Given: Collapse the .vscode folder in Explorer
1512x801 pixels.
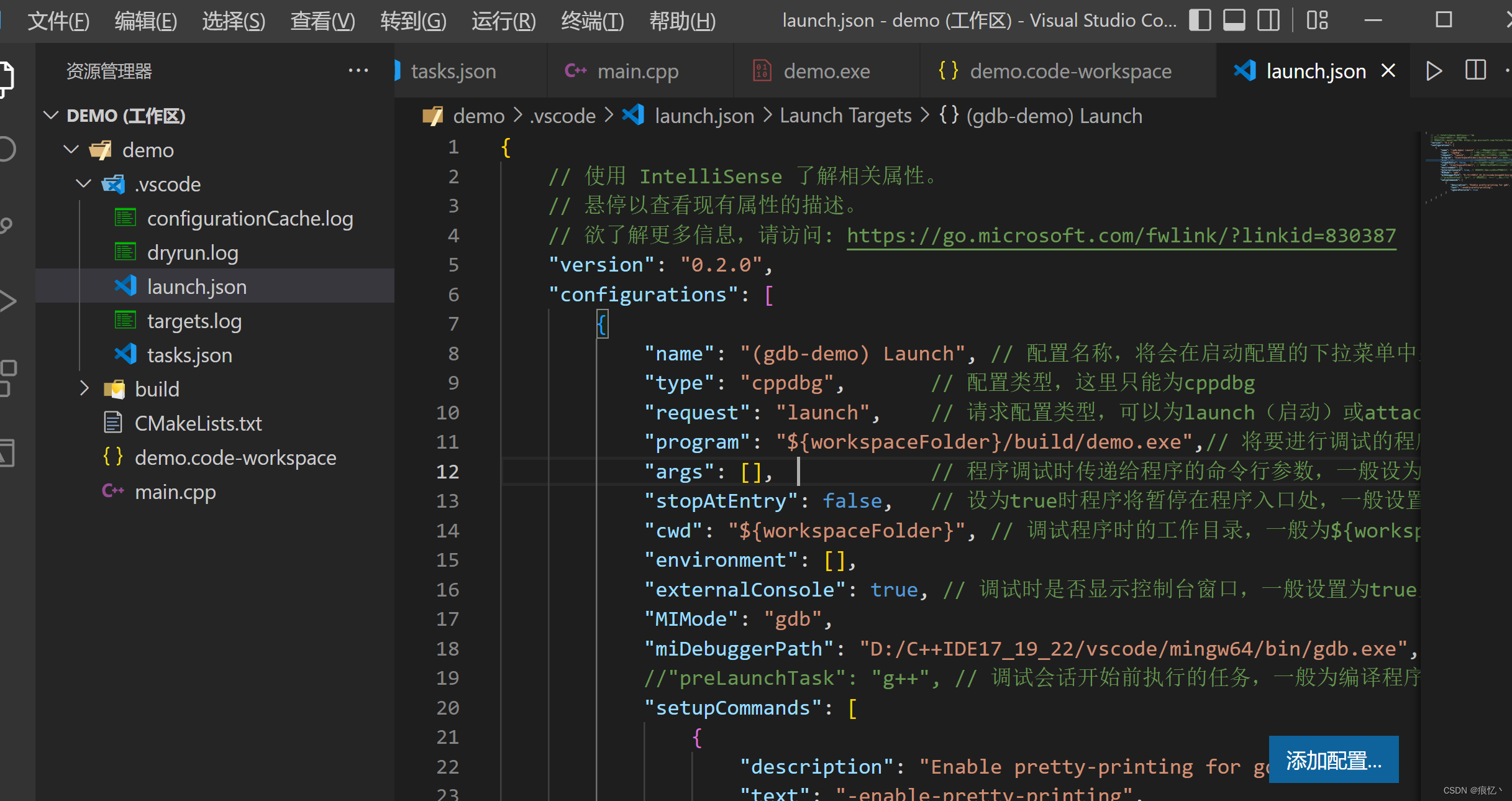Looking at the screenshot, I should pyautogui.click(x=83, y=184).
